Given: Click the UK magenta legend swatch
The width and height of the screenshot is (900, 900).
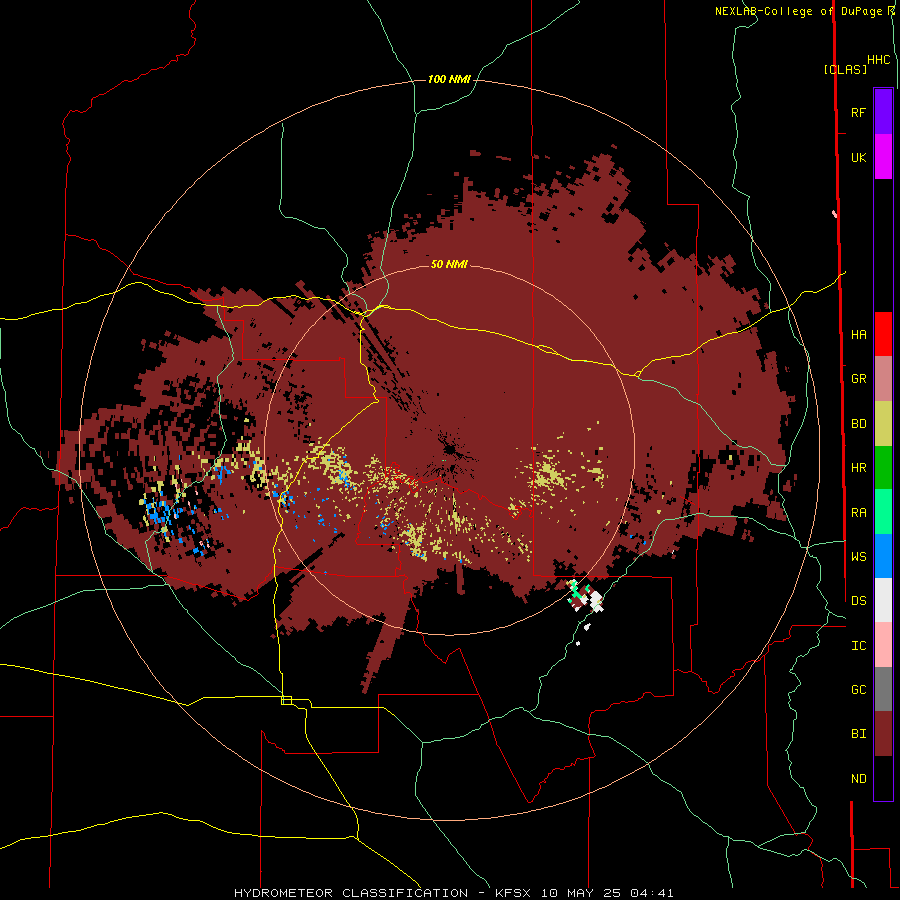Looking at the screenshot, I should click(x=883, y=157).
